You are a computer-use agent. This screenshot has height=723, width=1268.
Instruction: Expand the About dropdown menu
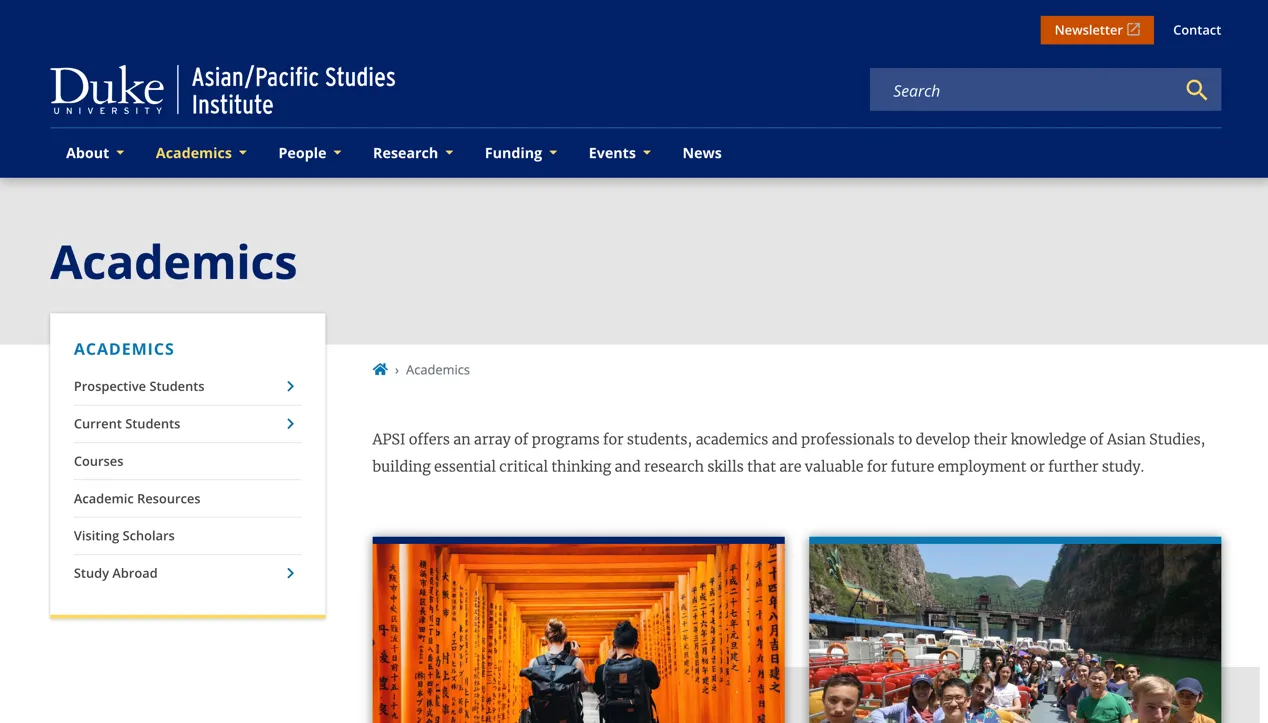95,153
